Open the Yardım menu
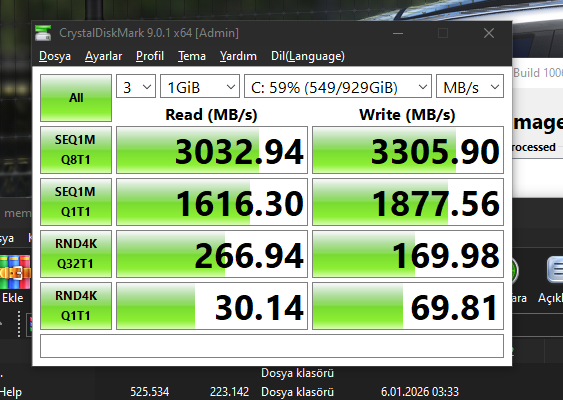563x400 pixels. coord(238,56)
